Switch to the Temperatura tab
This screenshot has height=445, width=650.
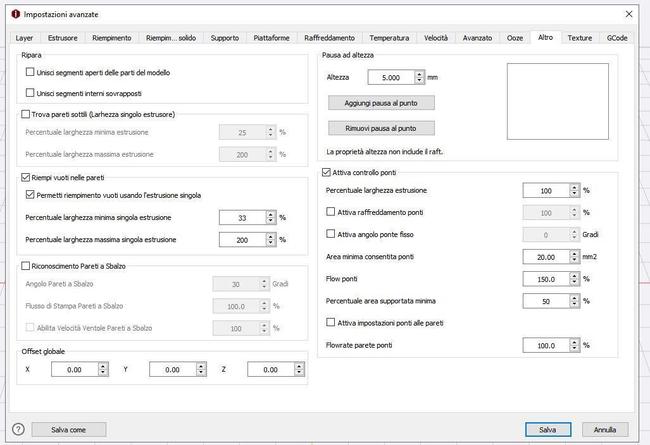pyautogui.click(x=388, y=38)
